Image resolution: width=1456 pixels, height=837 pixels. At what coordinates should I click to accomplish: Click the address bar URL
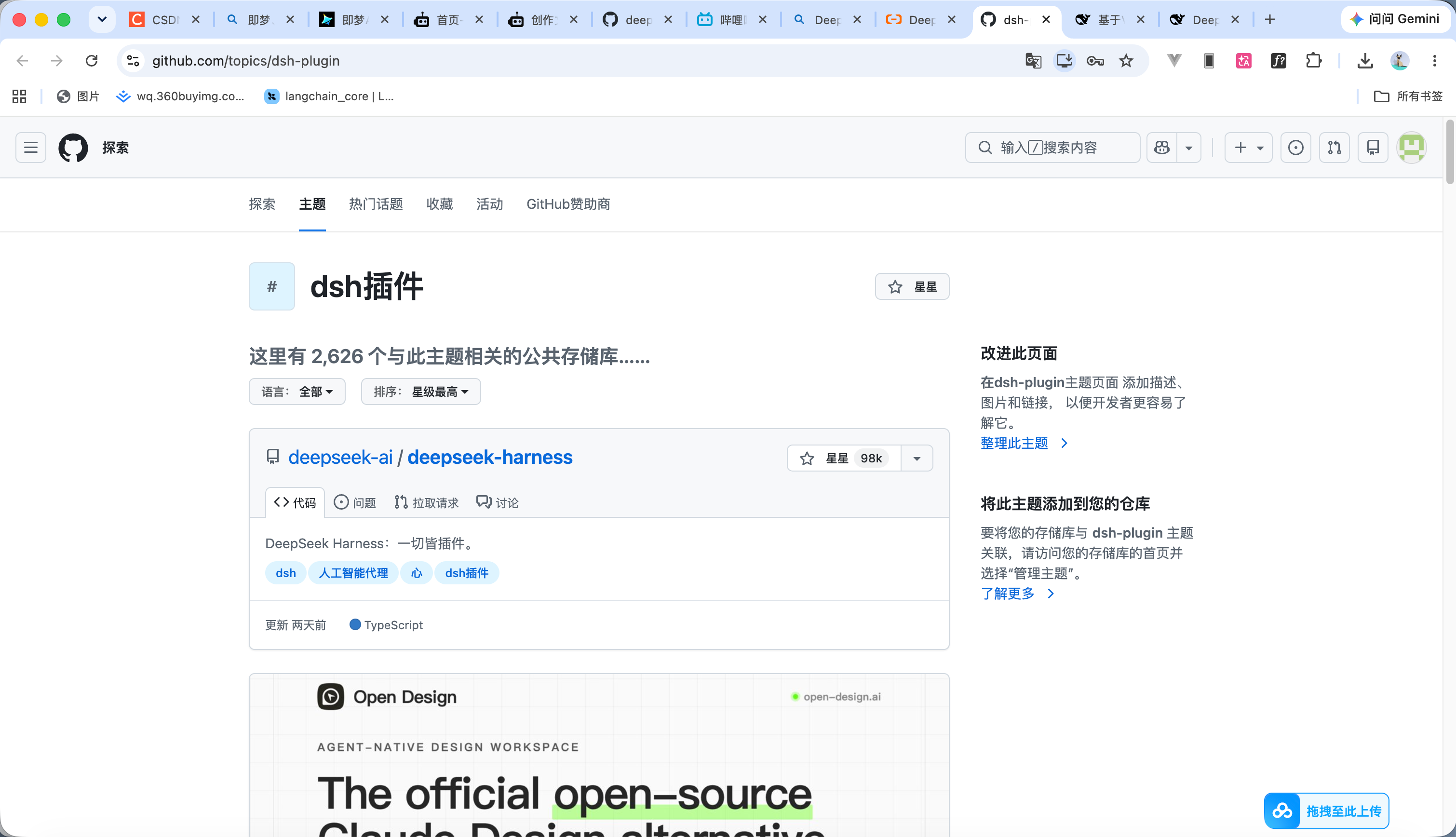coord(246,60)
